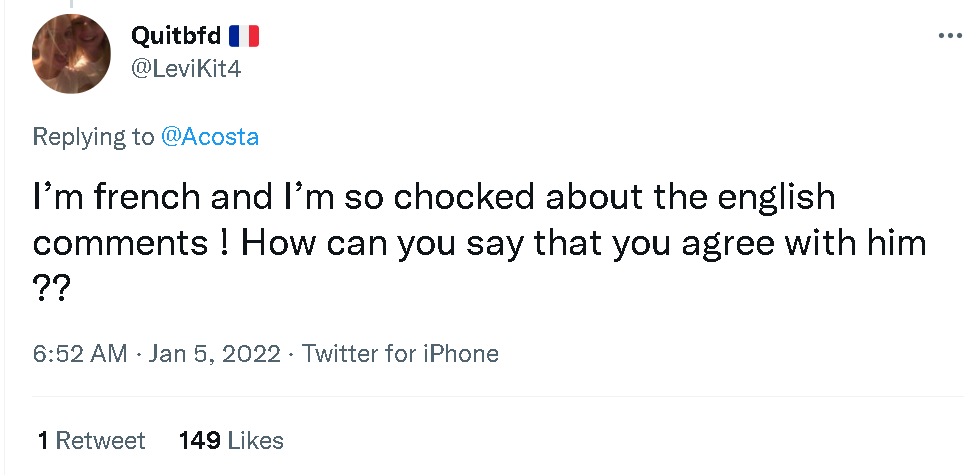Screen dimensions: 964x475
Task: Click the number 1 in the retweet count
Action: point(43,440)
